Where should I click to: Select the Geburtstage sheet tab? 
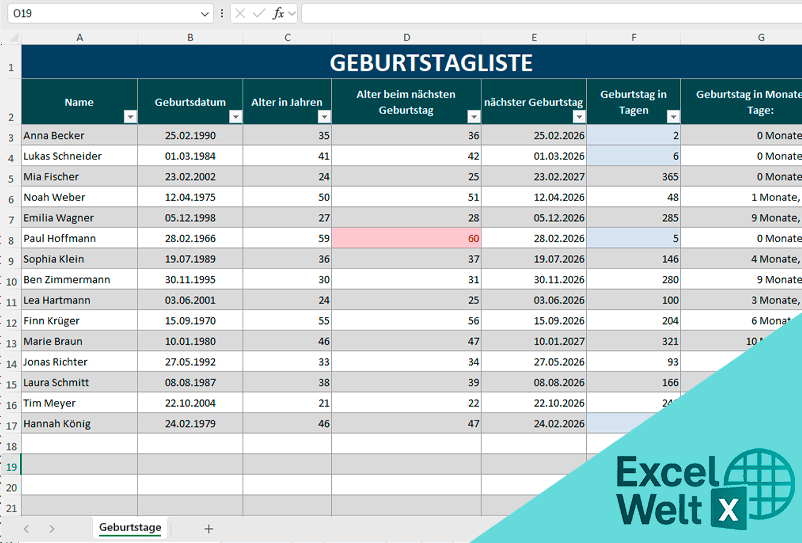[130, 528]
